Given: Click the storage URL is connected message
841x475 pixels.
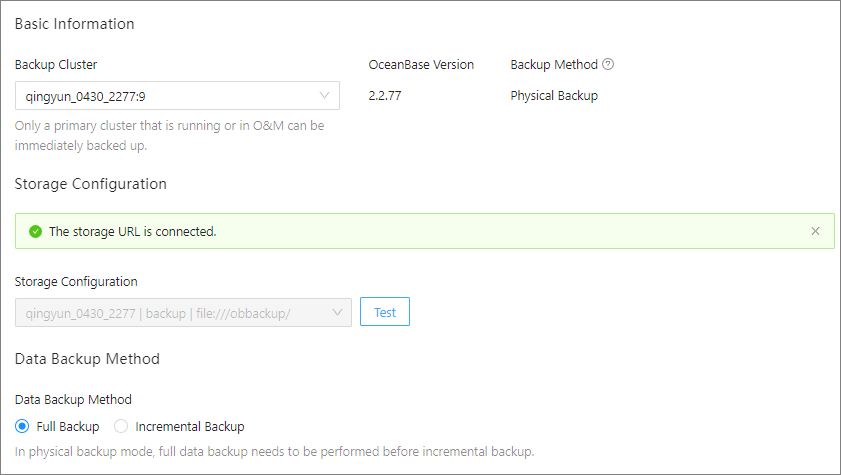Looking at the screenshot, I should pyautogui.click(x=132, y=231).
